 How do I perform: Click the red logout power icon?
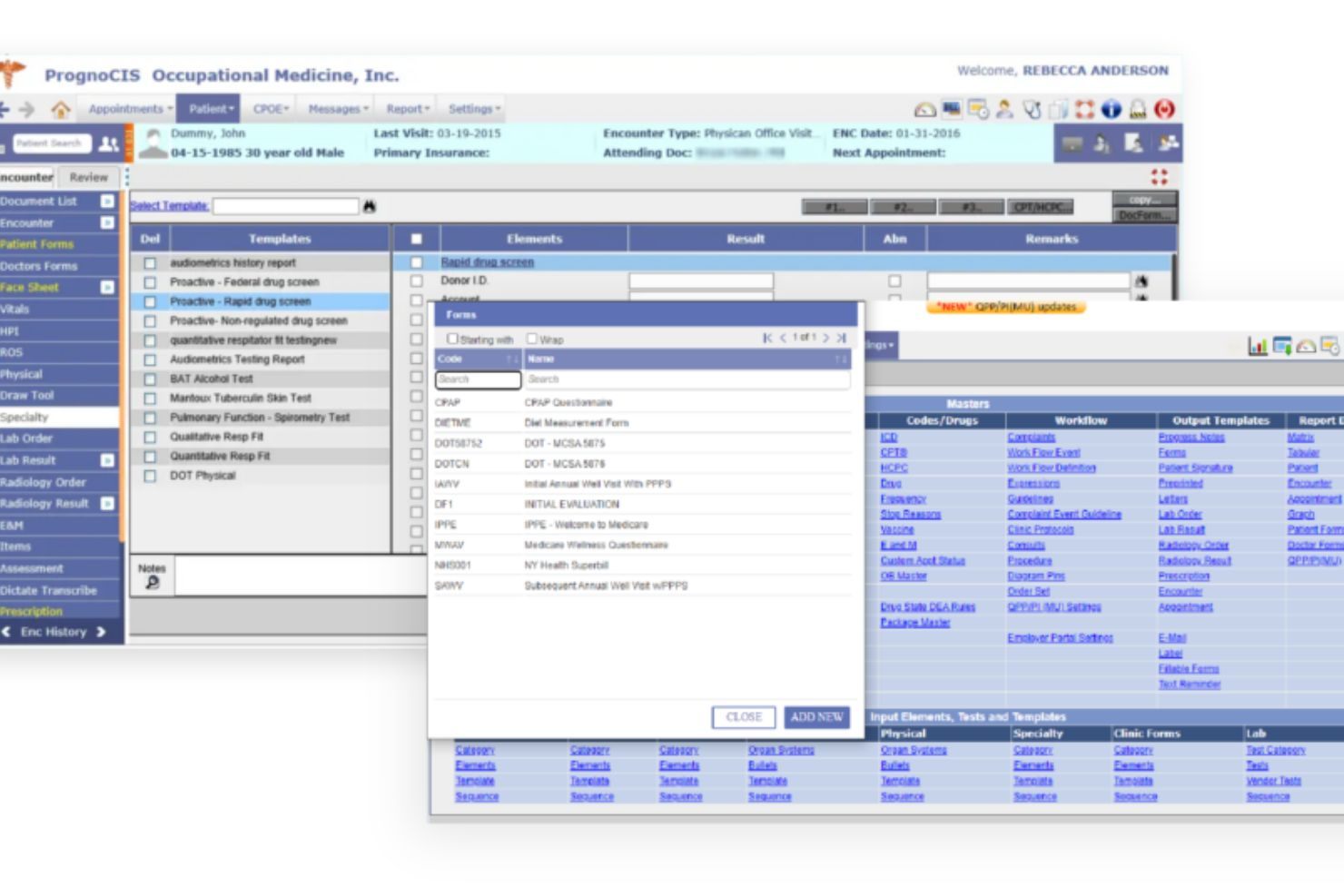pyautogui.click(x=1164, y=110)
